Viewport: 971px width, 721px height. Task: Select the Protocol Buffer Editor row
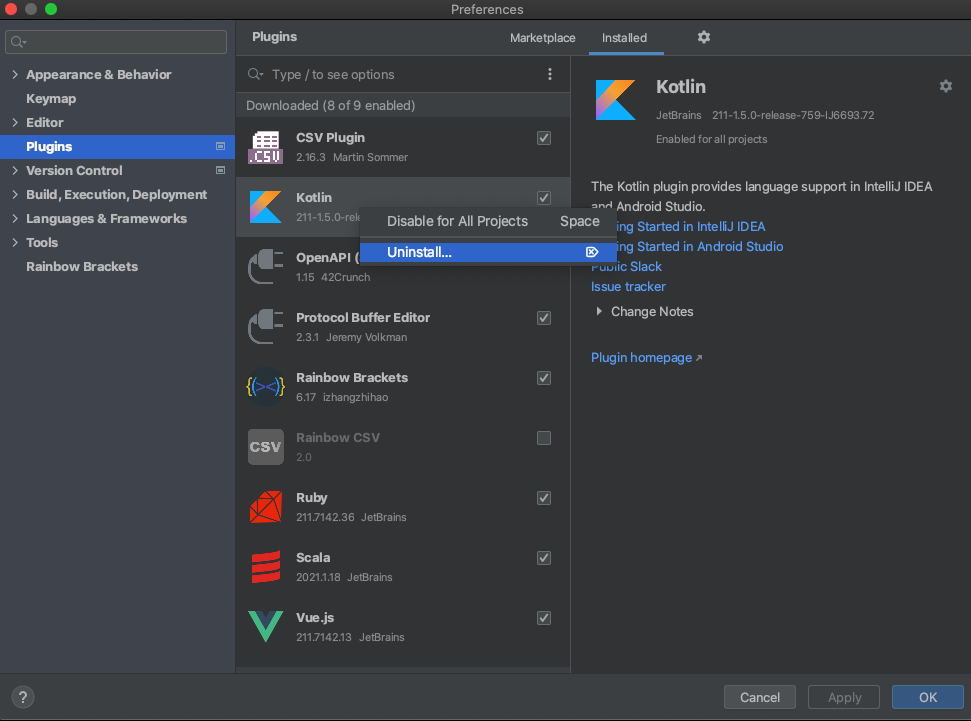(403, 327)
